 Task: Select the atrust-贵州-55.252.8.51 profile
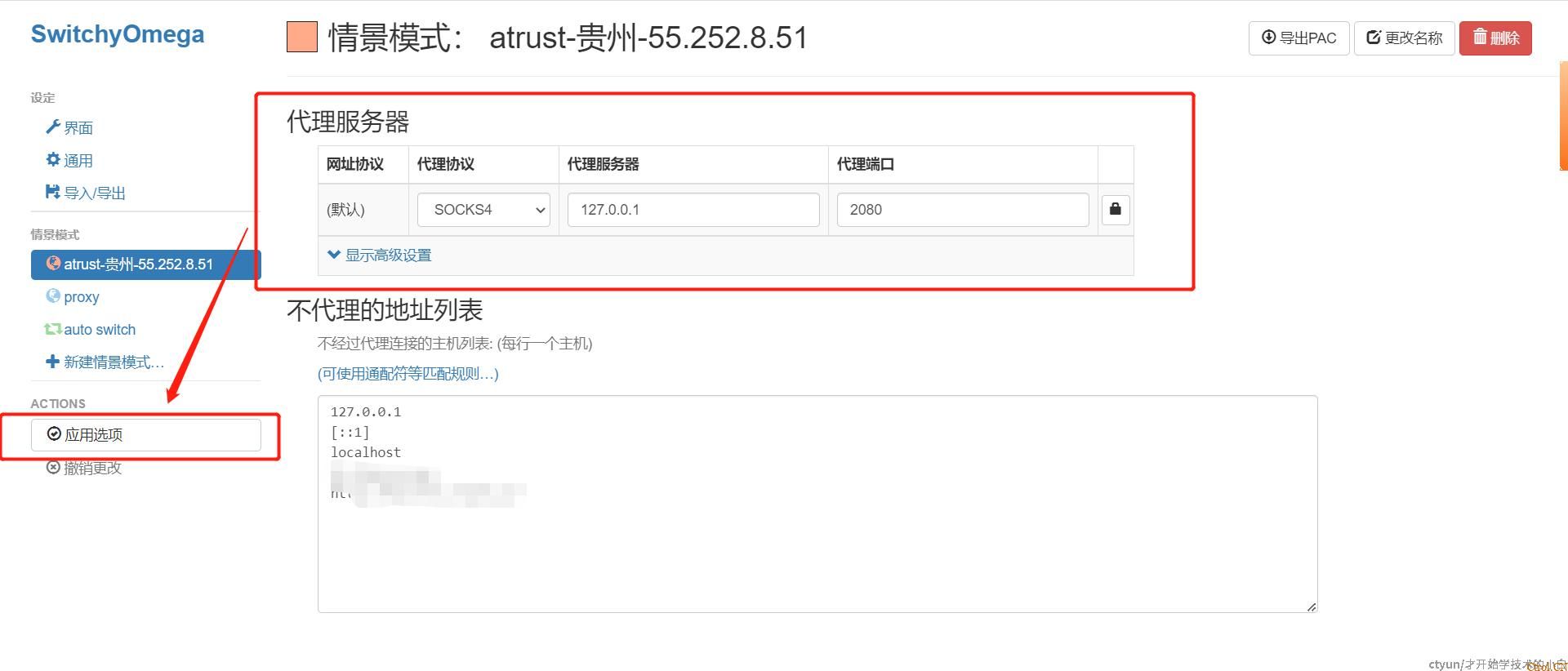click(x=145, y=264)
